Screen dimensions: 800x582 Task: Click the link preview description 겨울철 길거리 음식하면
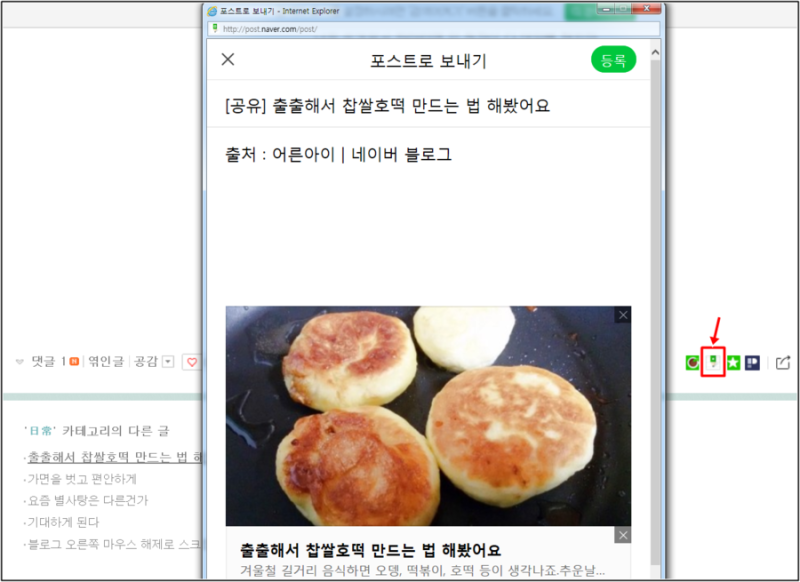tap(422, 570)
